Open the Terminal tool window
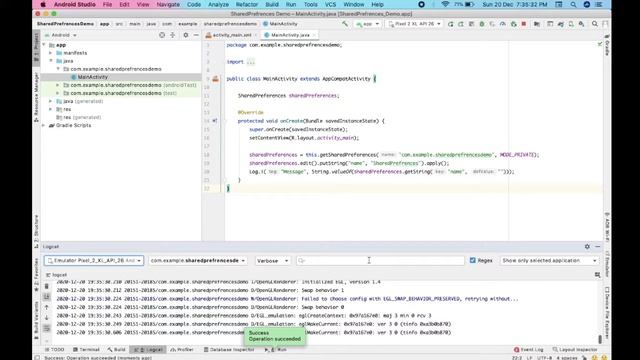640x360 pixels. [86, 350]
